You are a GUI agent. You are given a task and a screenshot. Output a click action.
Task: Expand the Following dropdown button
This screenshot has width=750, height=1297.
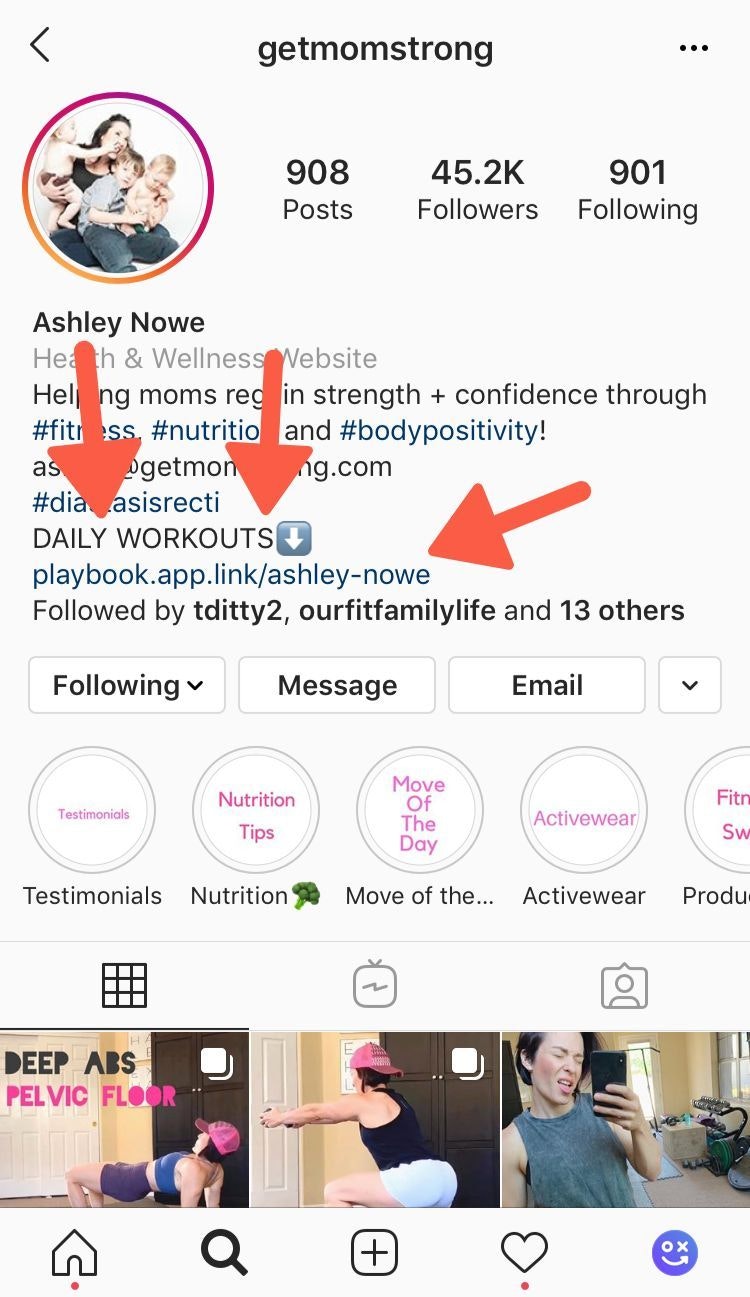click(127, 685)
